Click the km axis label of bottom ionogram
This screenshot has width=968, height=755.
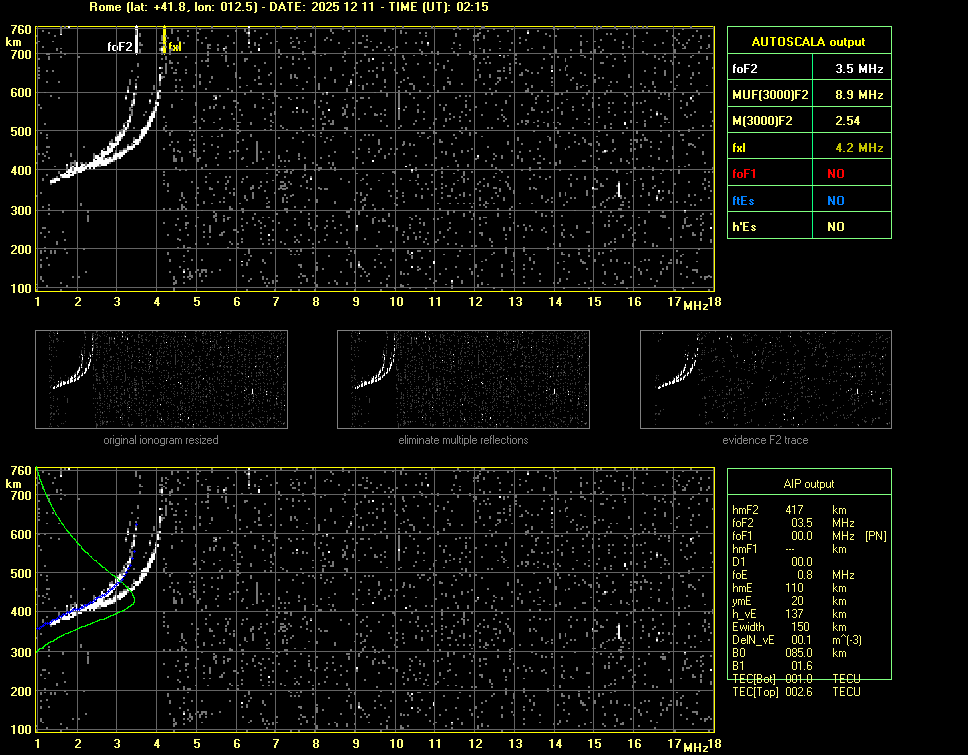click(x=13, y=484)
